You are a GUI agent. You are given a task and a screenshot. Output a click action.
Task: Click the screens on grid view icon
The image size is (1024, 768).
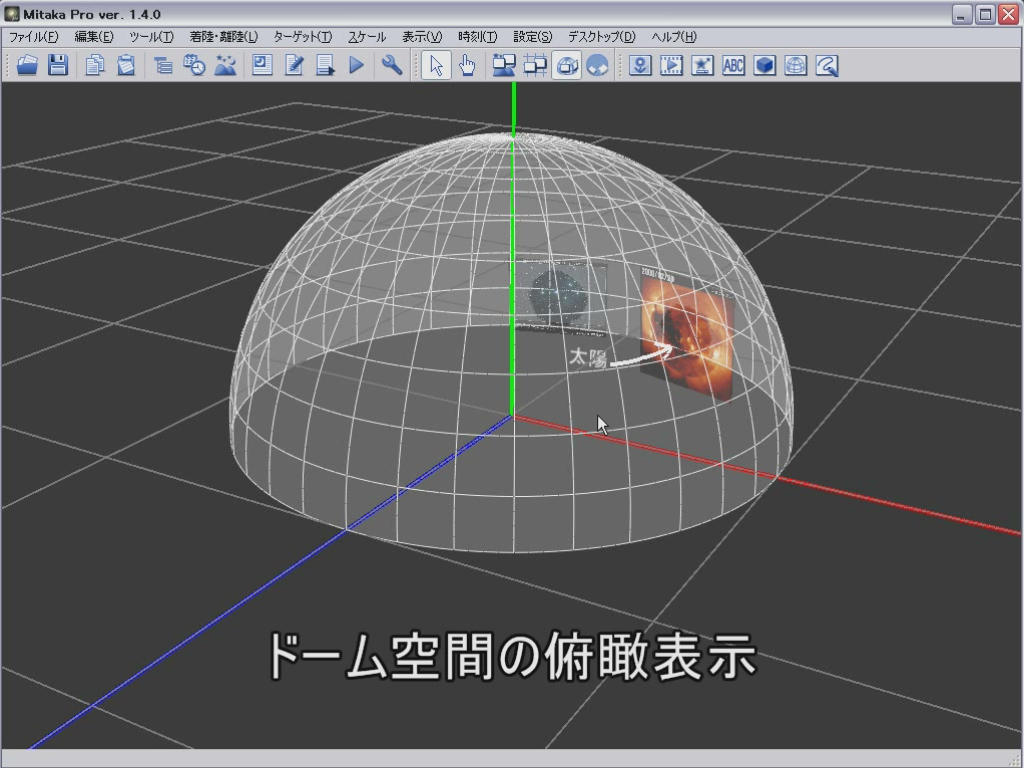[x=536, y=65]
